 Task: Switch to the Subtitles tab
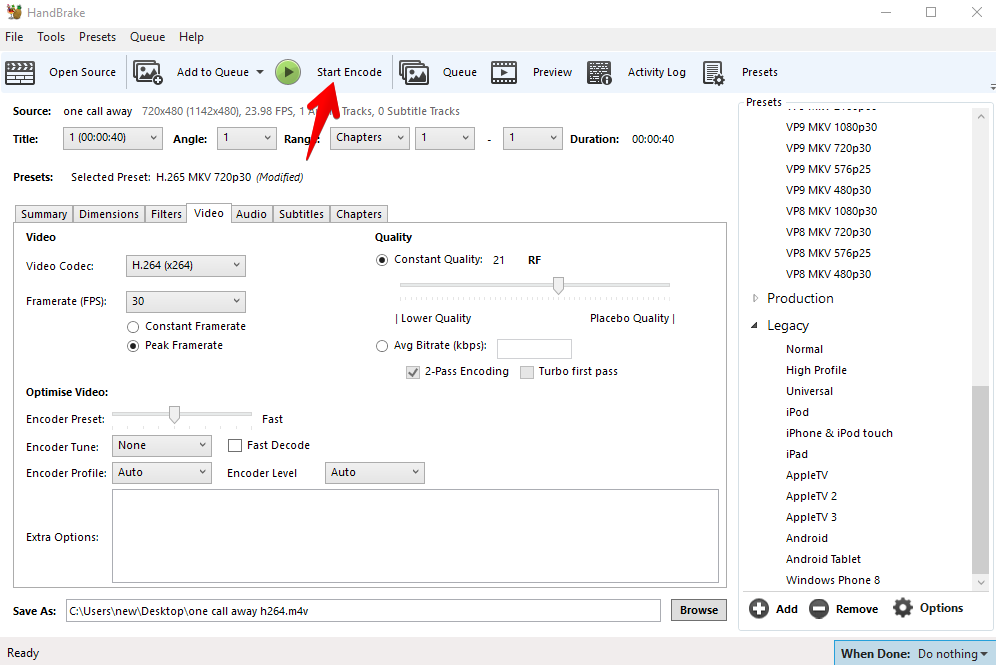(x=301, y=214)
